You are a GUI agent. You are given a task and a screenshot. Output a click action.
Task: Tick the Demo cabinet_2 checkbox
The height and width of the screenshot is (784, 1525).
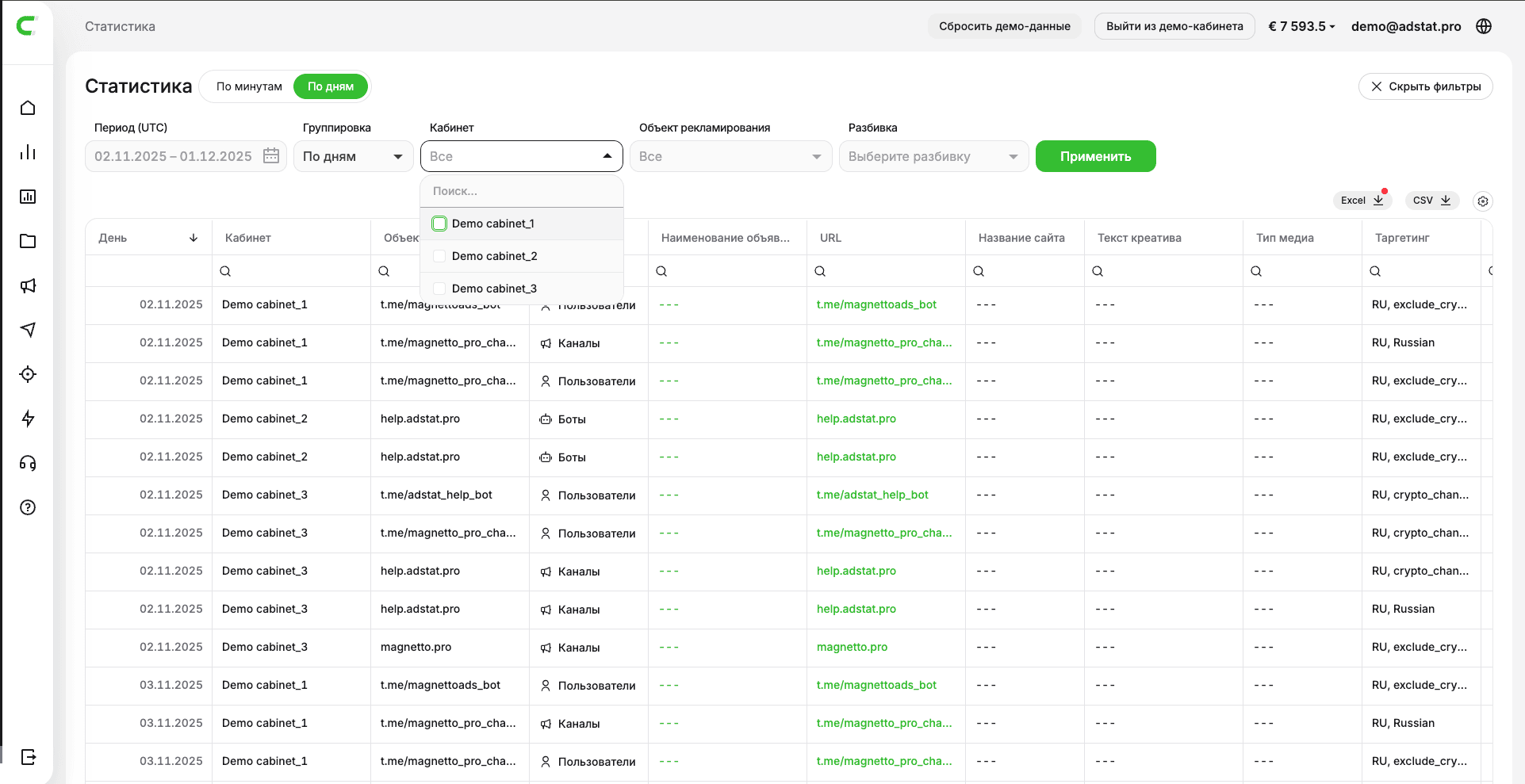pyautogui.click(x=439, y=256)
